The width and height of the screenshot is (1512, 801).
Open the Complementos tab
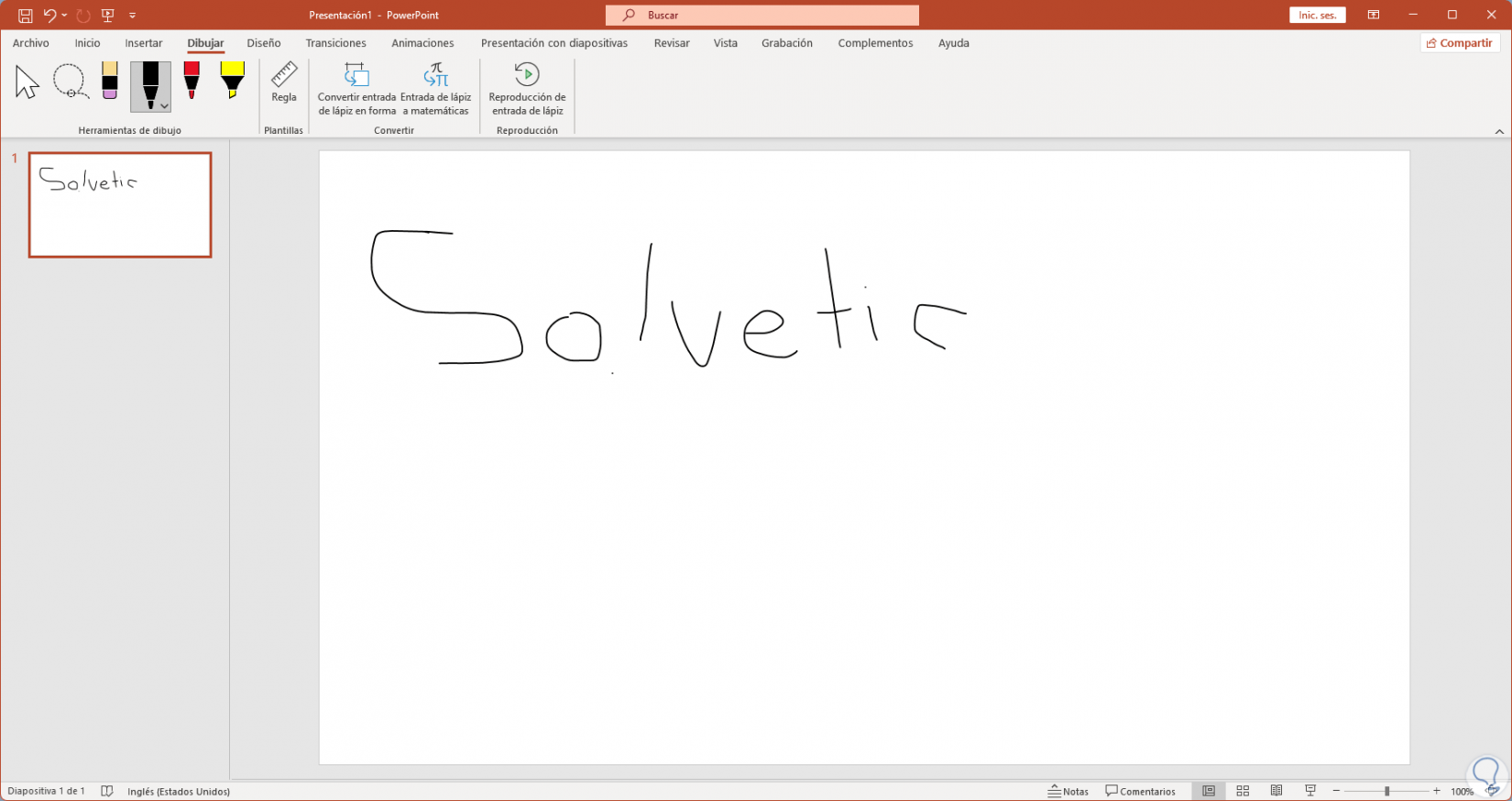click(x=875, y=43)
